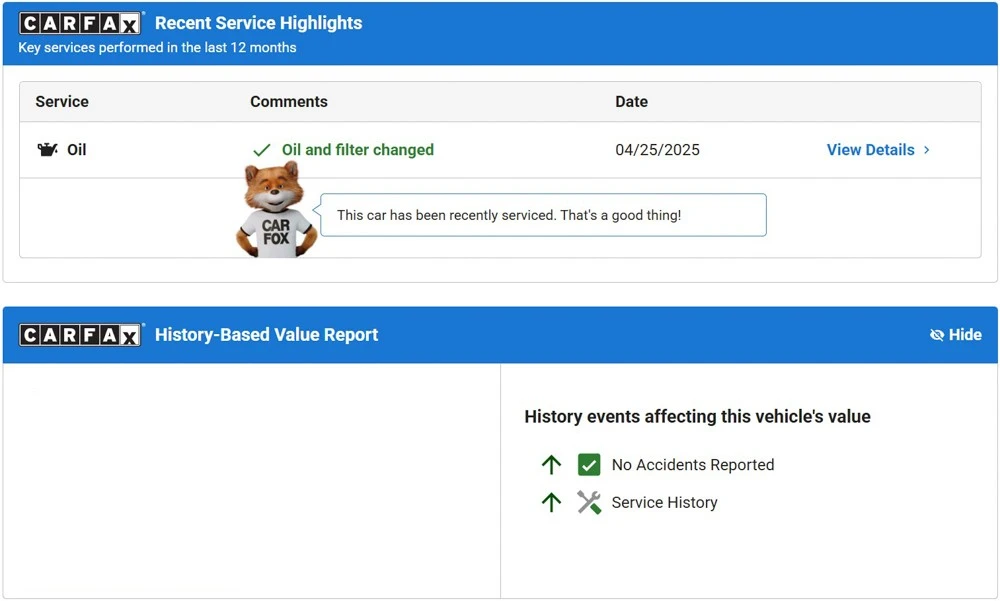Viewport: 1000px width, 601px height.
Task: Click CARFAX logo in History-Based Value Report header
Action: pos(80,335)
